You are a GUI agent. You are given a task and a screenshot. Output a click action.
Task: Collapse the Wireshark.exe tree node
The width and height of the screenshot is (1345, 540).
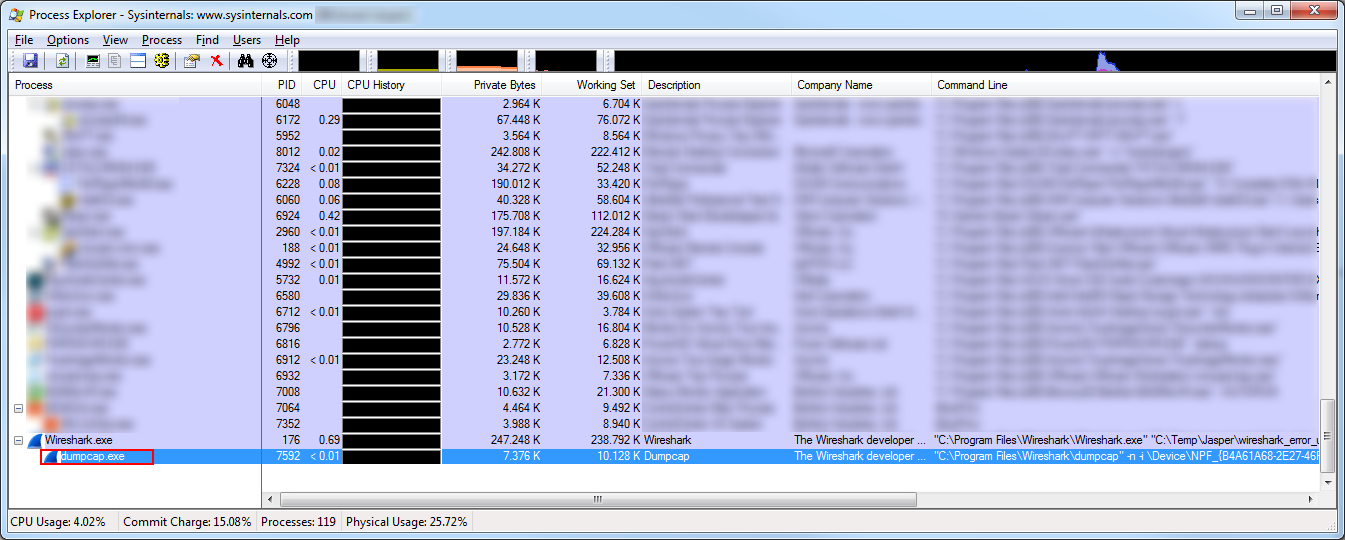click(x=19, y=440)
